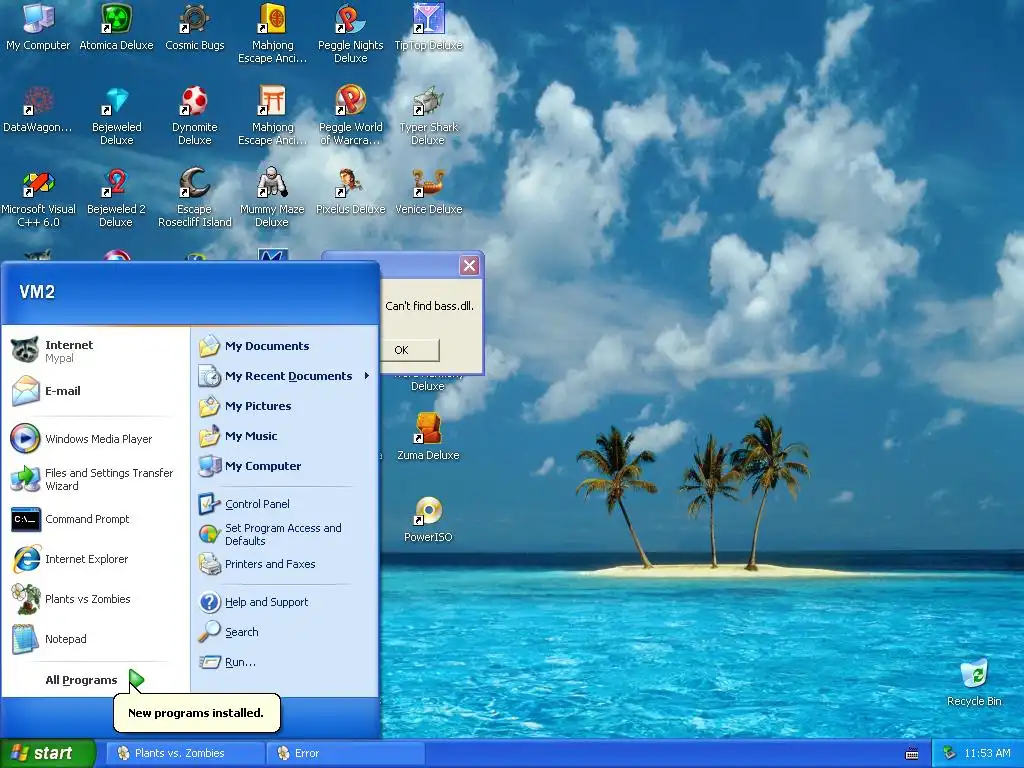The image size is (1024, 768).
Task: Launch Peggle Nights Deluxe shortcut
Action: (351, 33)
